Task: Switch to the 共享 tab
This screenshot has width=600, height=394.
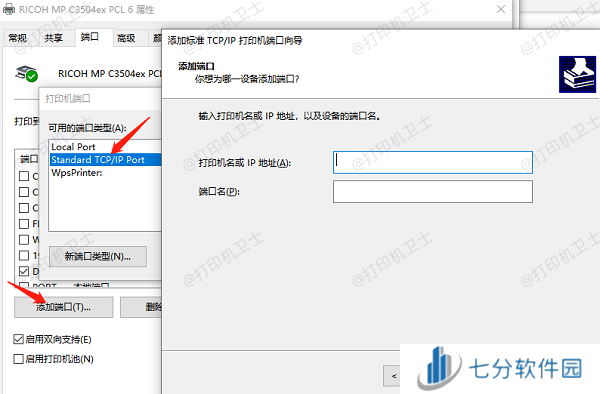Action: pyautogui.click(x=54, y=38)
